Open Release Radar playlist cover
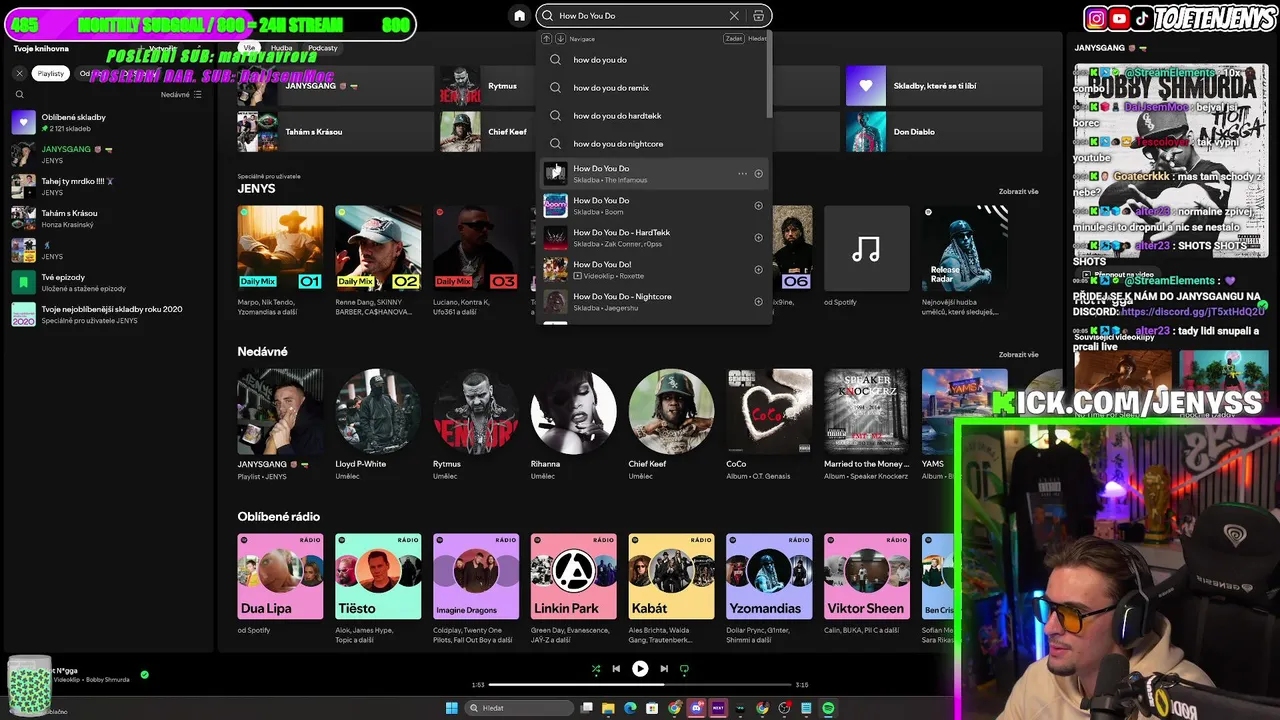This screenshot has width=1280, height=720. click(x=964, y=248)
